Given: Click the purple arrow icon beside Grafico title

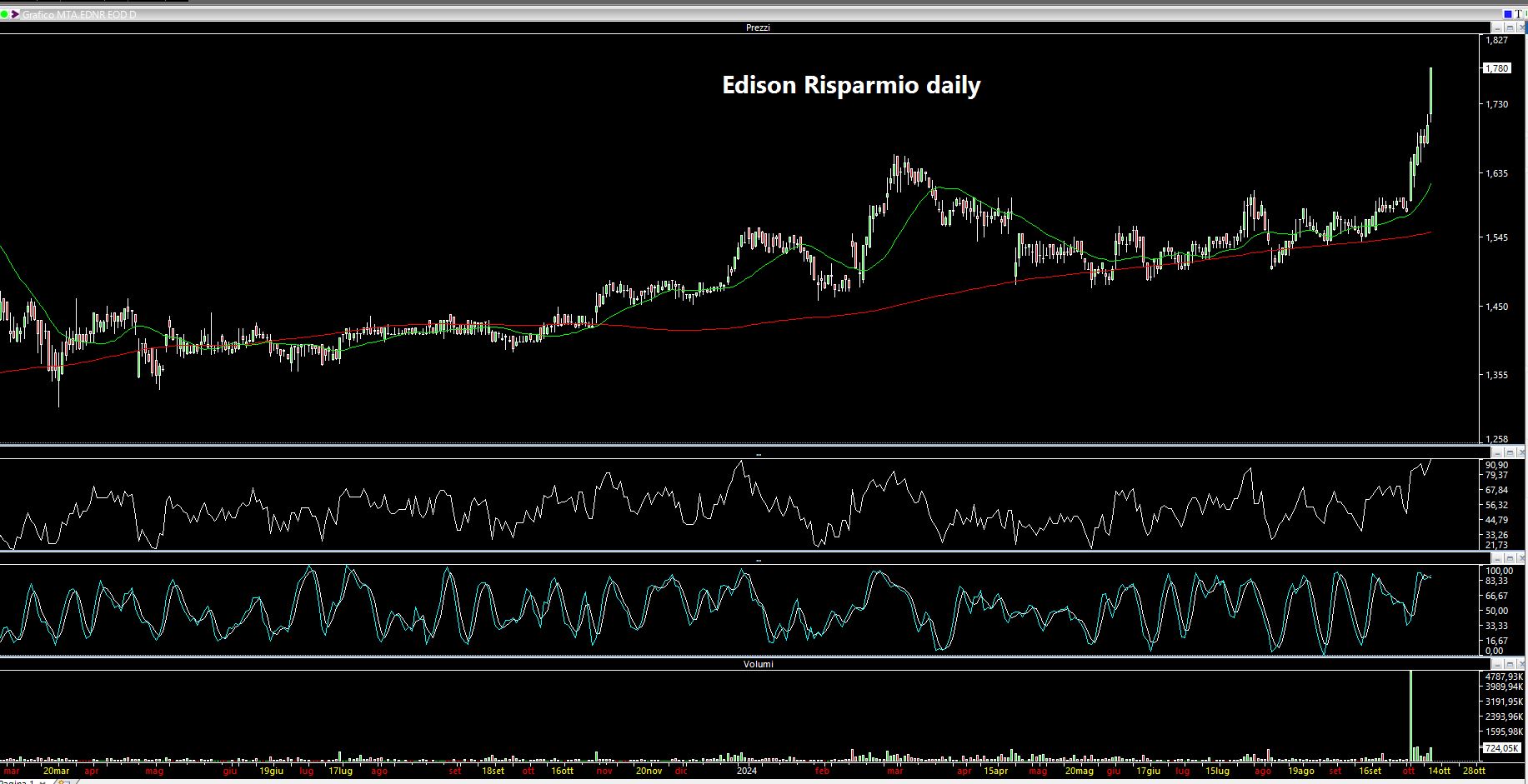Looking at the screenshot, I should 15,14.
